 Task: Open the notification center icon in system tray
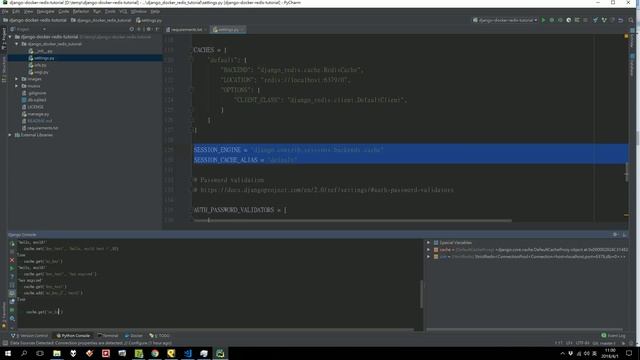point(629,353)
